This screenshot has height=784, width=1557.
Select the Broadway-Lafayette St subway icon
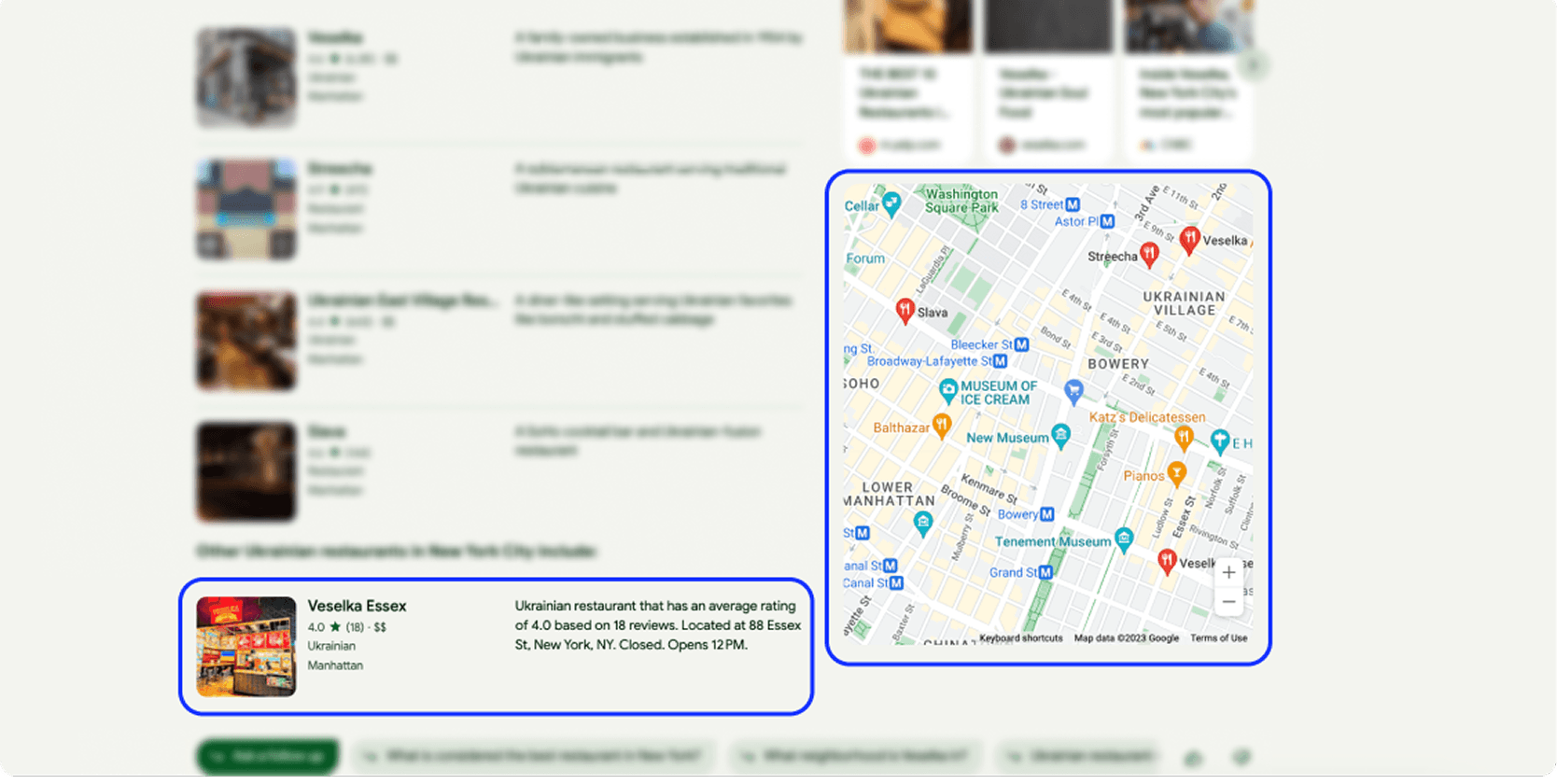(x=1001, y=361)
